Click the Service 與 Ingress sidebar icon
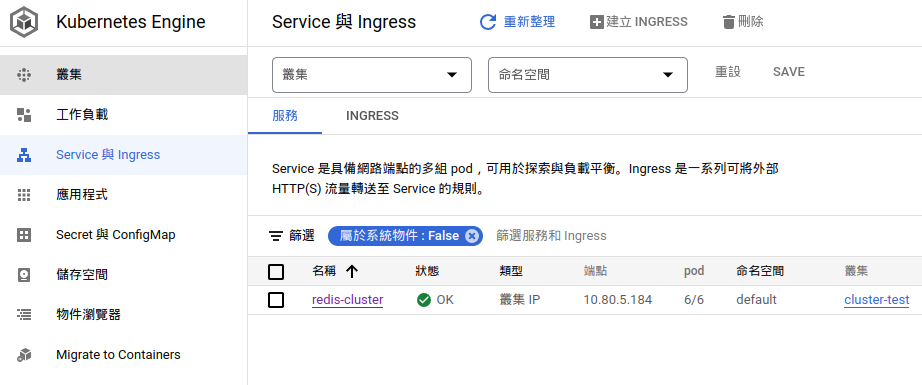Screen dimensions: 922x385 coord(24,155)
